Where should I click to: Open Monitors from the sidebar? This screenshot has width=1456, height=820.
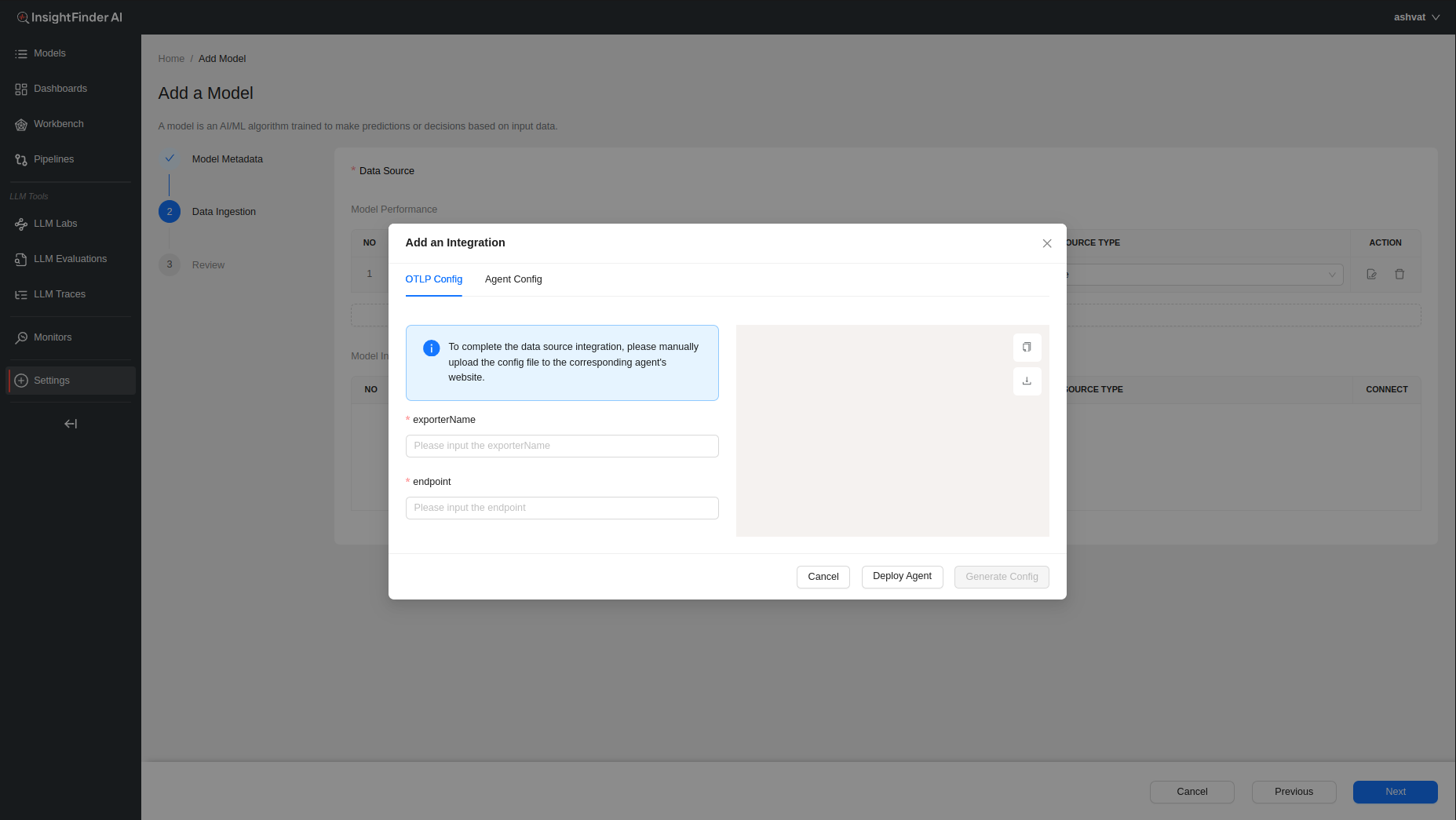click(x=53, y=337)
